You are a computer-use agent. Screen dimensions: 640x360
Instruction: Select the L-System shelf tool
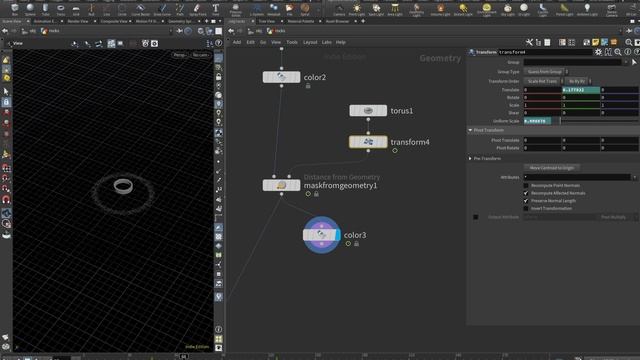point(257,9)
